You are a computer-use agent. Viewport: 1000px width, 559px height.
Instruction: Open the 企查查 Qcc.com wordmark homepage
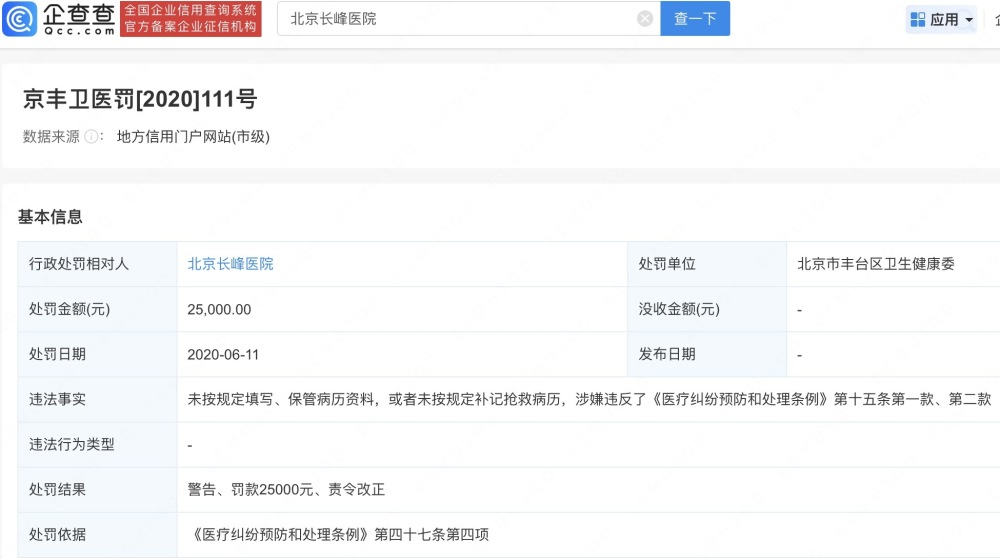coord(79,19)
